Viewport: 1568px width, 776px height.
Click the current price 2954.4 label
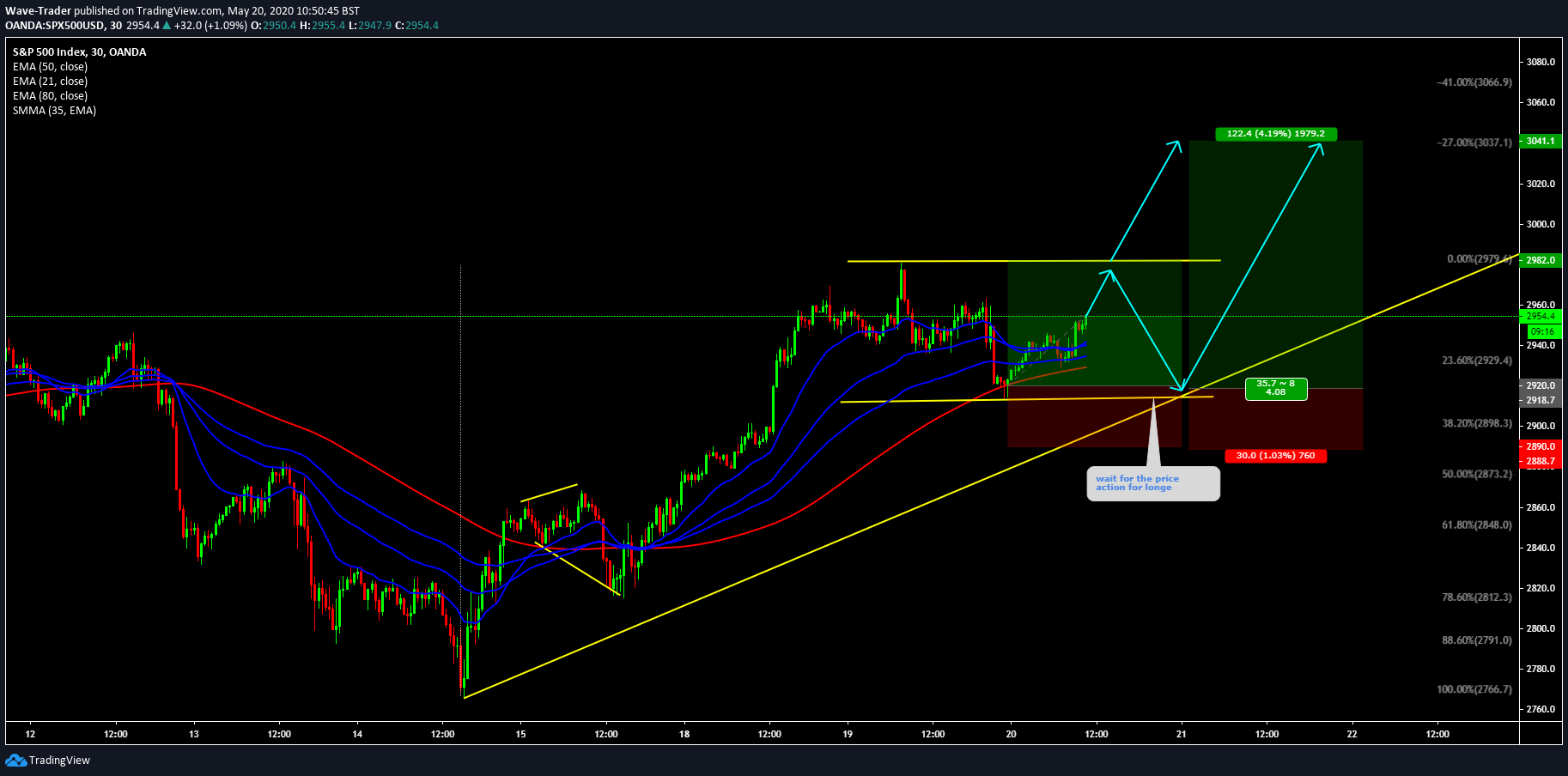1541,317
